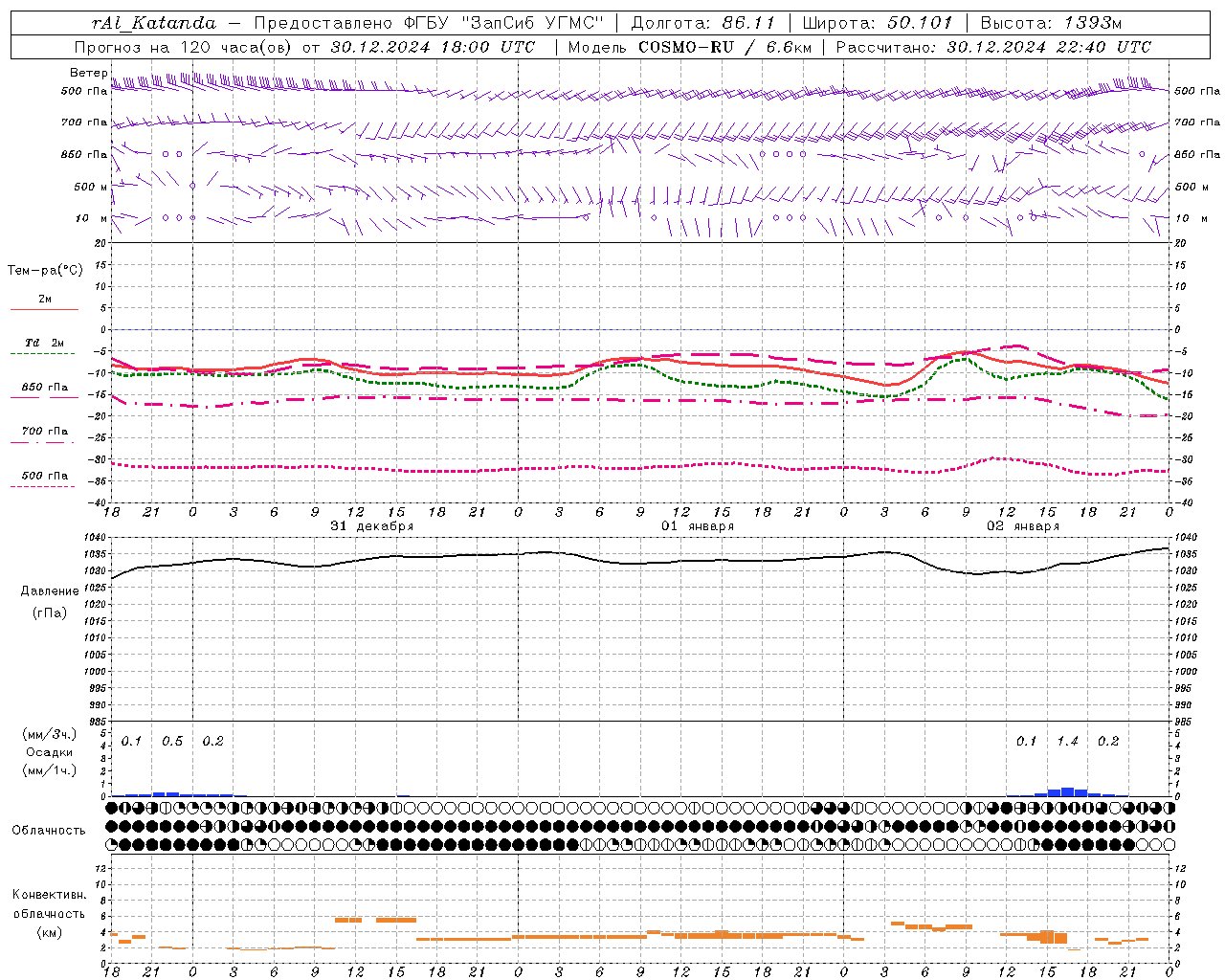
Task: Select the 01 января date label
Action: click(x=698, y=526)
